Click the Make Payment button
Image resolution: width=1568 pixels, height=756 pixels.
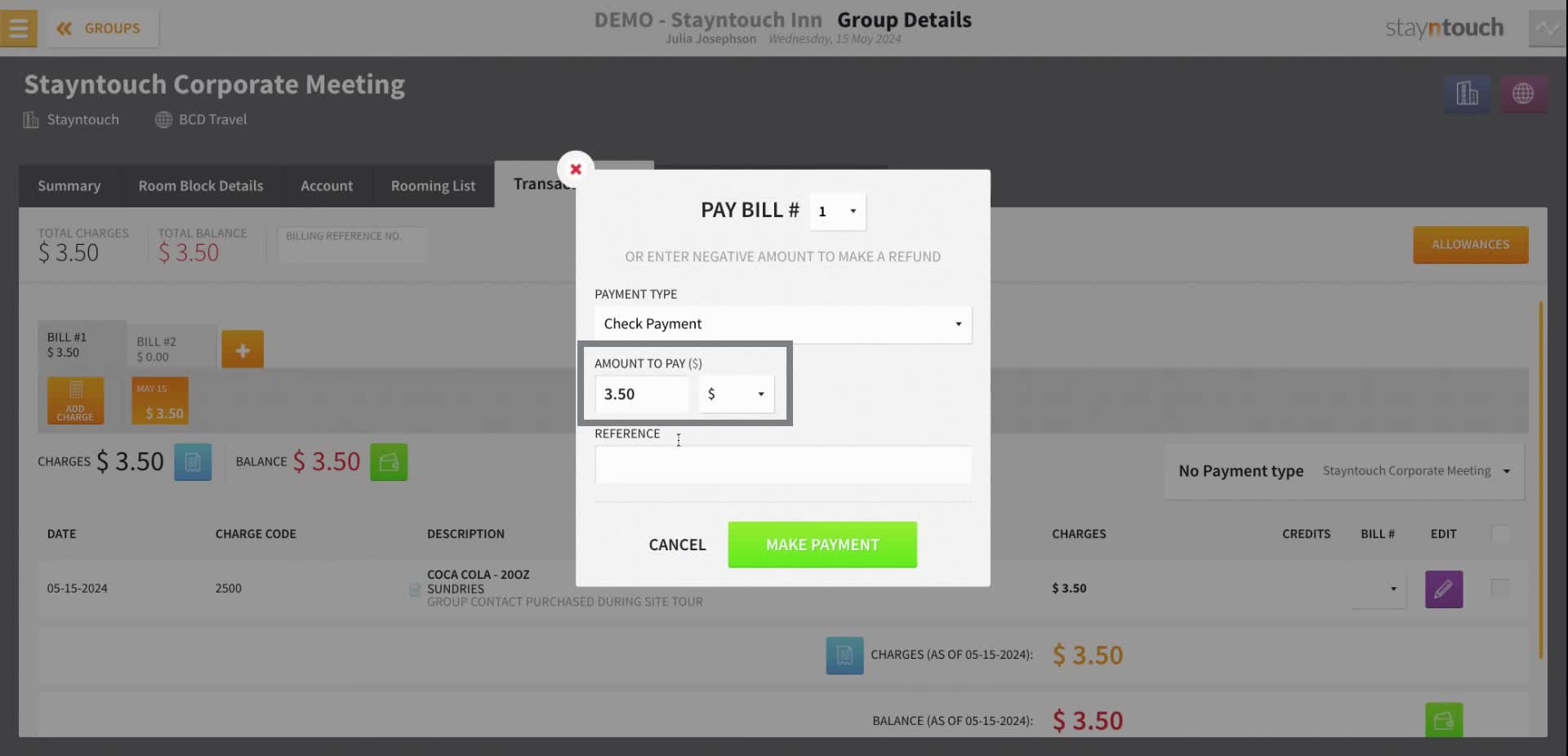tap(822, 545)
